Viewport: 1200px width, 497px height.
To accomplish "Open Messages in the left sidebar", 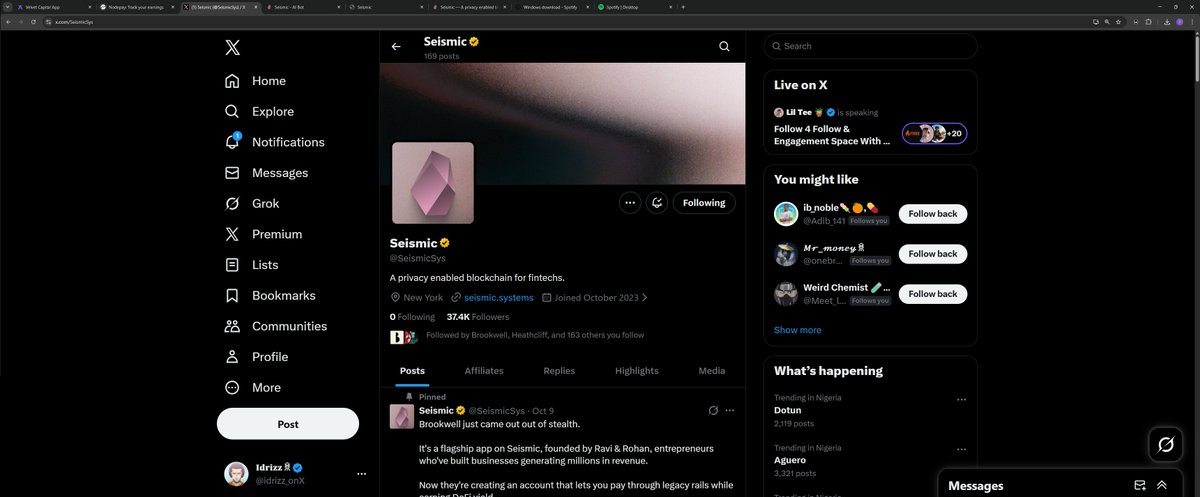I will (x=266, y=173).
